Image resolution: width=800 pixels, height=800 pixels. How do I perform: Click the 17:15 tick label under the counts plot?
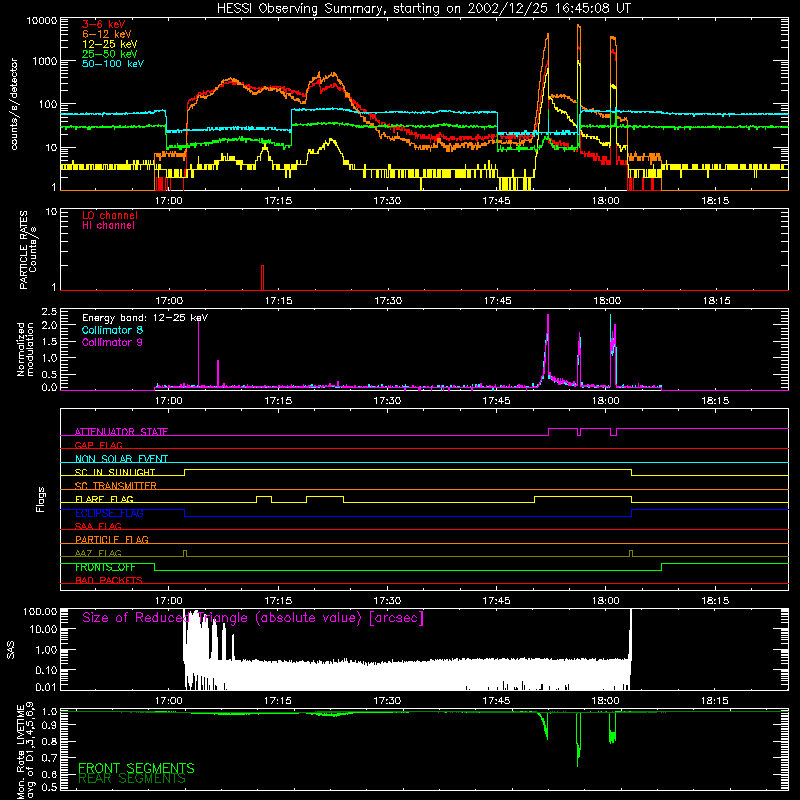(278, 201)
